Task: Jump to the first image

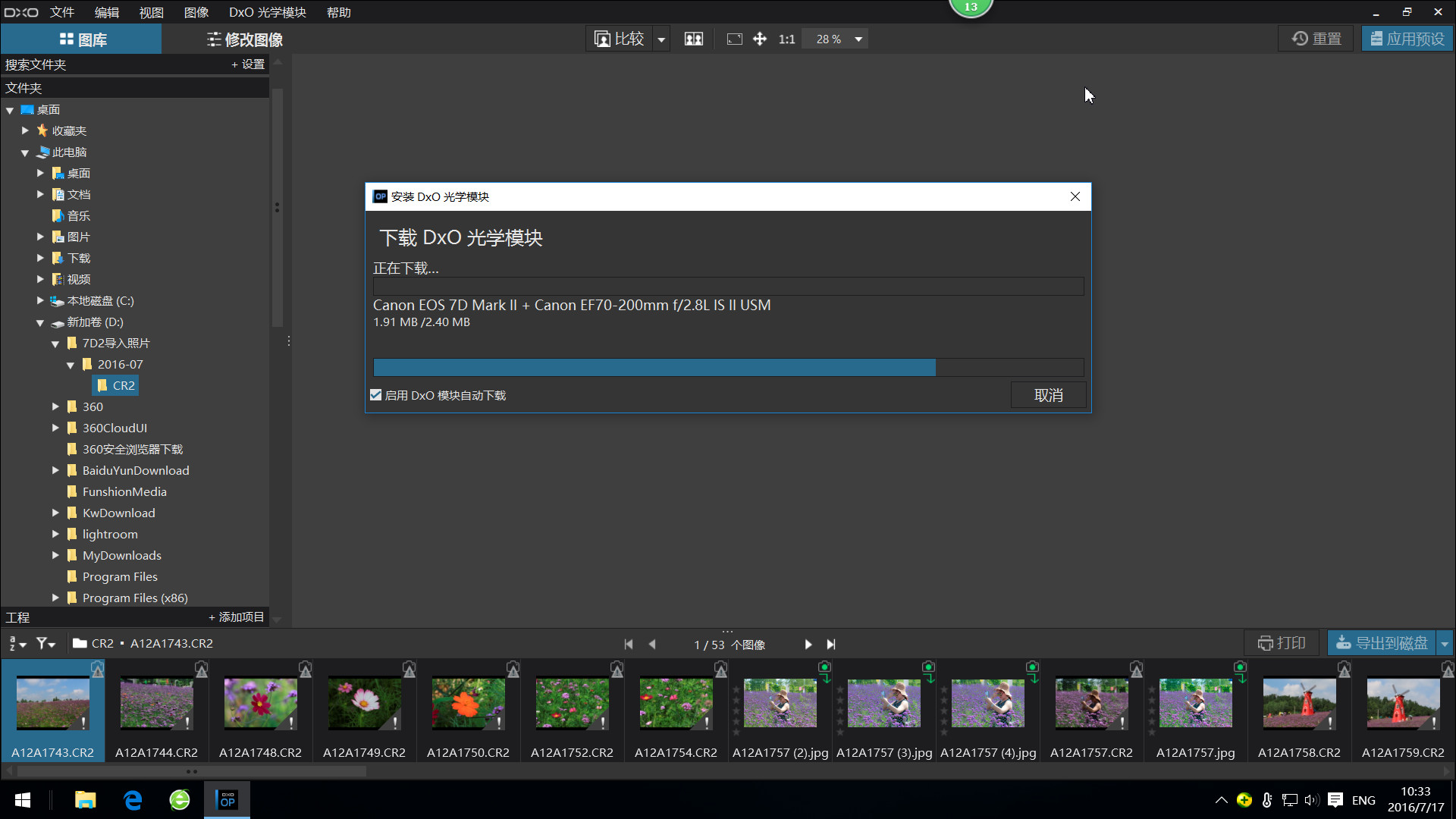Action: 628,644
